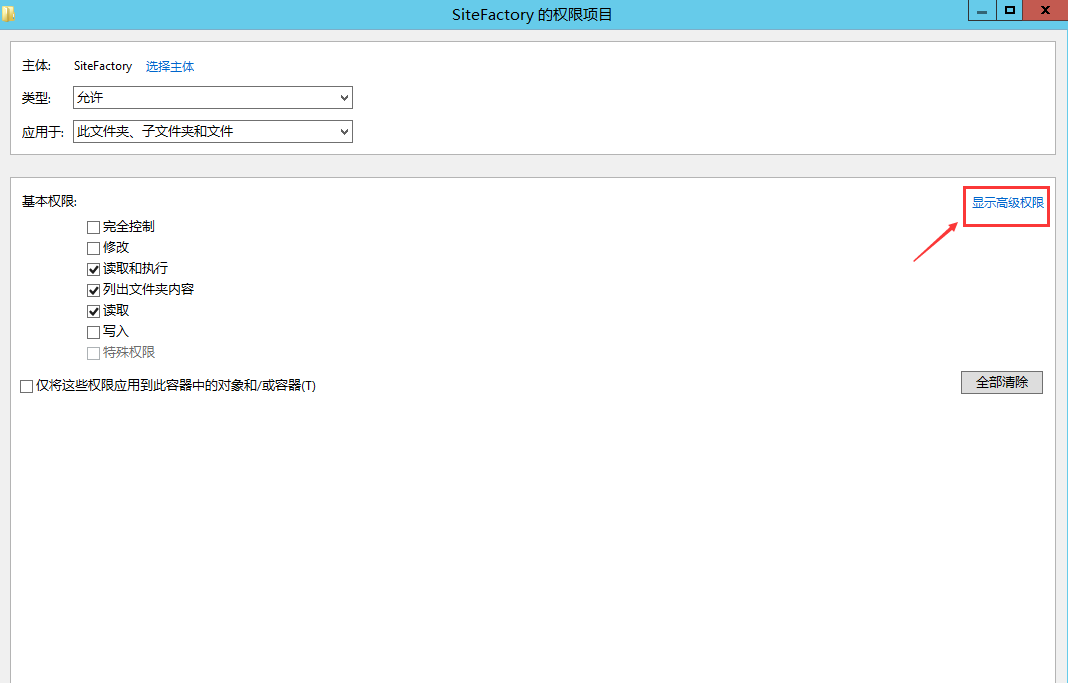Enable the 完全控制 checkbox
The width and height of the screenshot is (1068, 683).
point(94,227)
